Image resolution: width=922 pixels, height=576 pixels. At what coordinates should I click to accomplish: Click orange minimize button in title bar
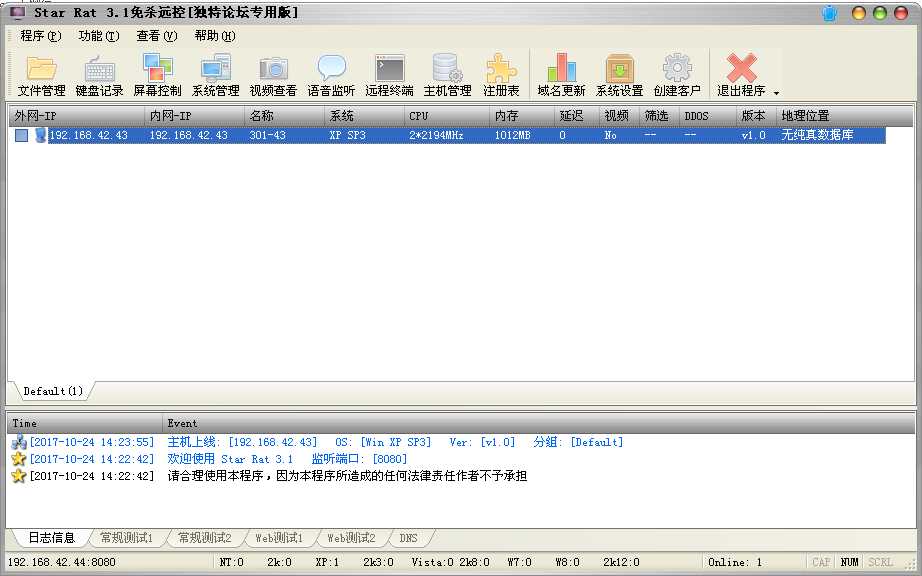point(859,13)
